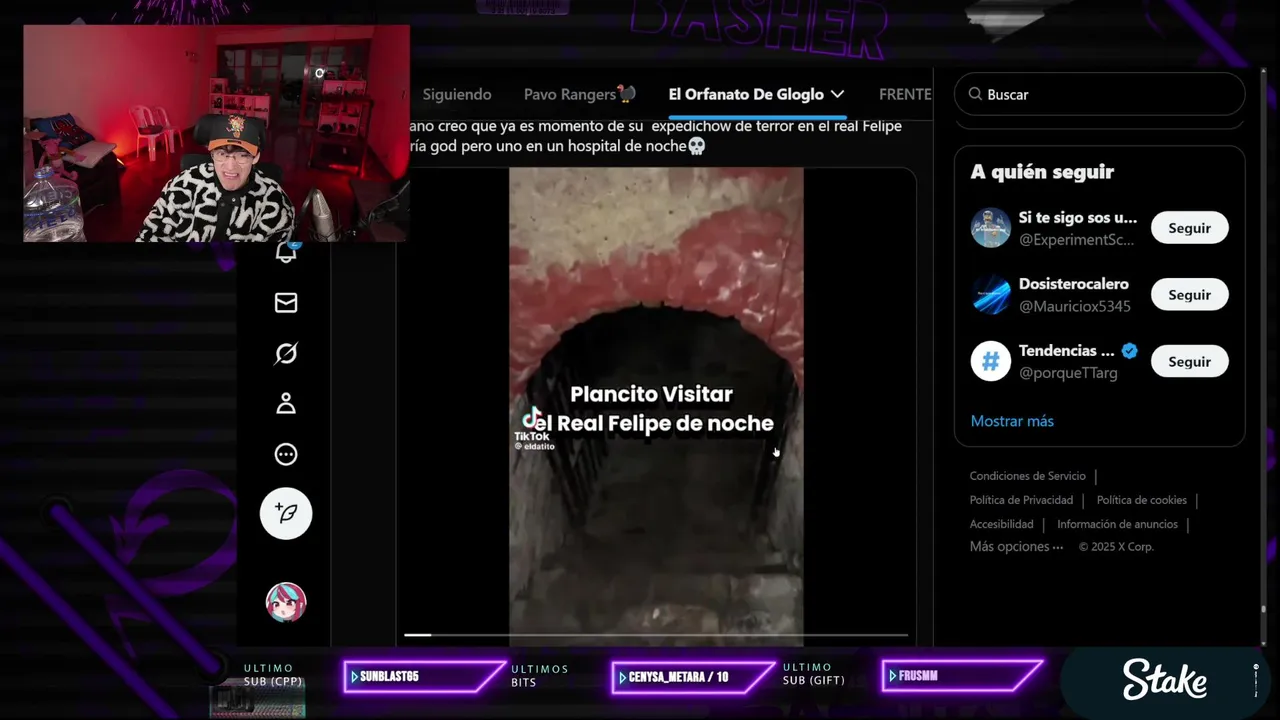The width and height of the screenshot is (1280, 720).
Task: Open Información de anuncios link
Action: (x=1117, y=524)
